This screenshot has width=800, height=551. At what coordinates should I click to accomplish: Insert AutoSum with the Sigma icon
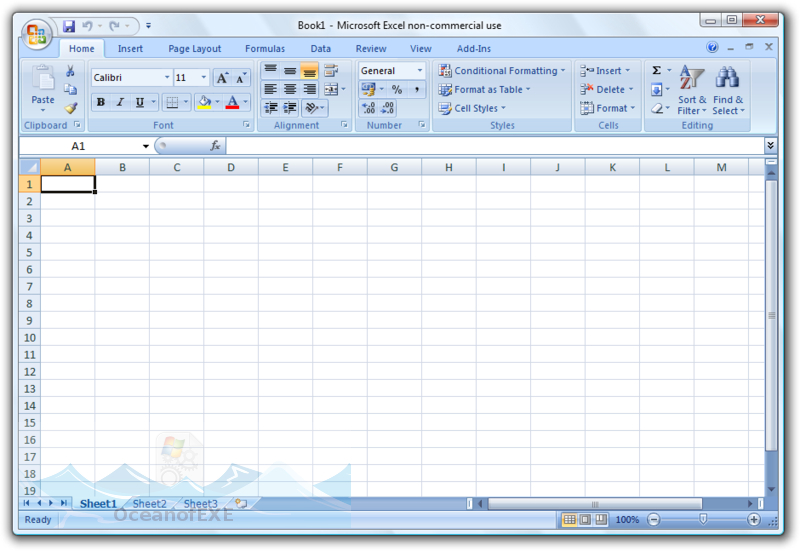tap(657, 70)
